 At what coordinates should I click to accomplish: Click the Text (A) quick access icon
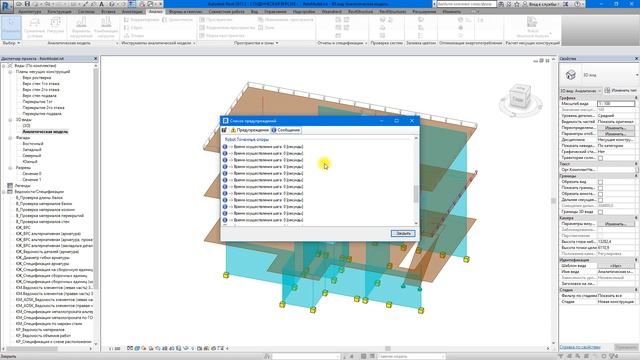coord(102,4)
